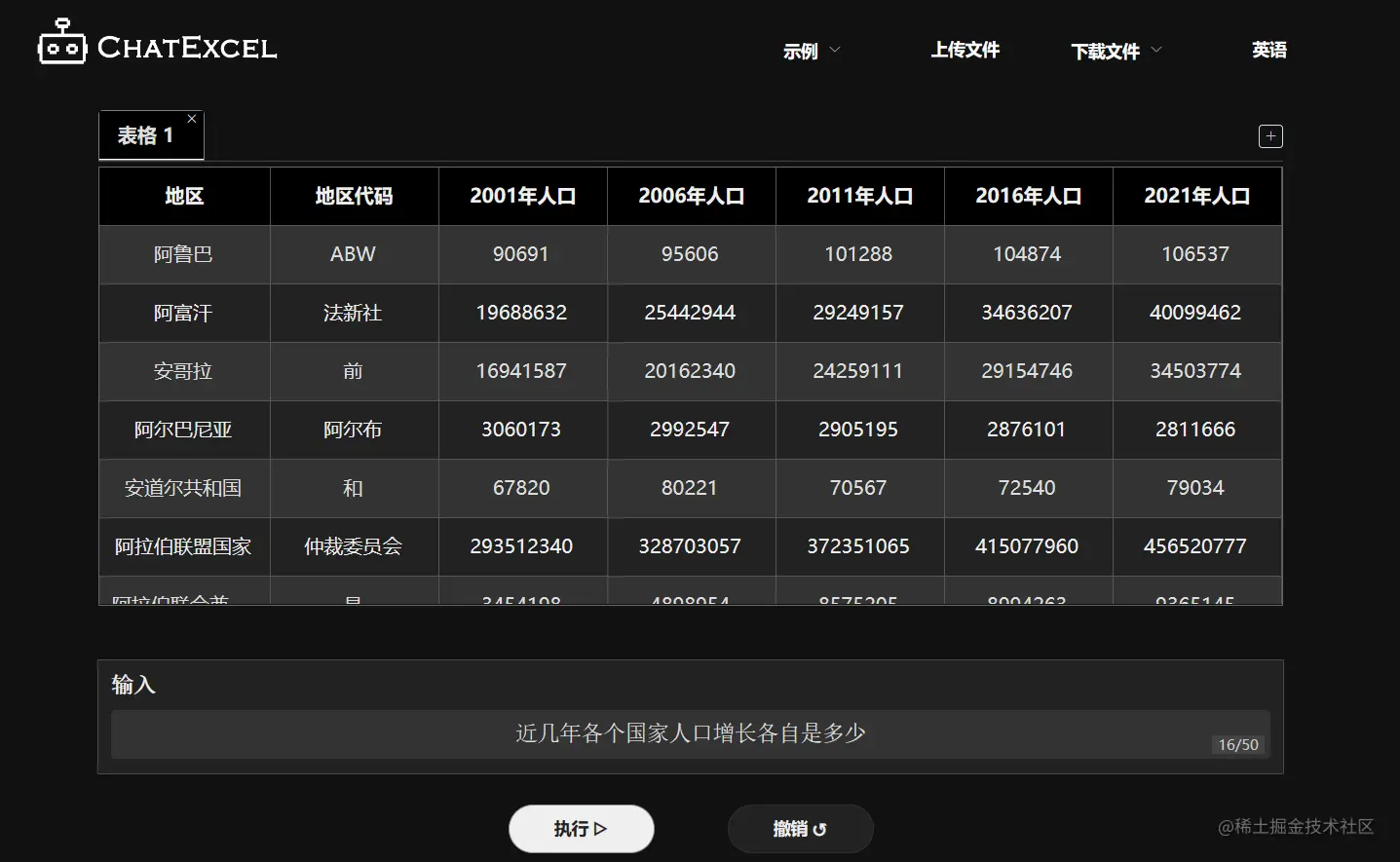The height and width of the screenshot is (862, 1400).
Task: Click the 106537 population cell
Action: point(1196,254)
